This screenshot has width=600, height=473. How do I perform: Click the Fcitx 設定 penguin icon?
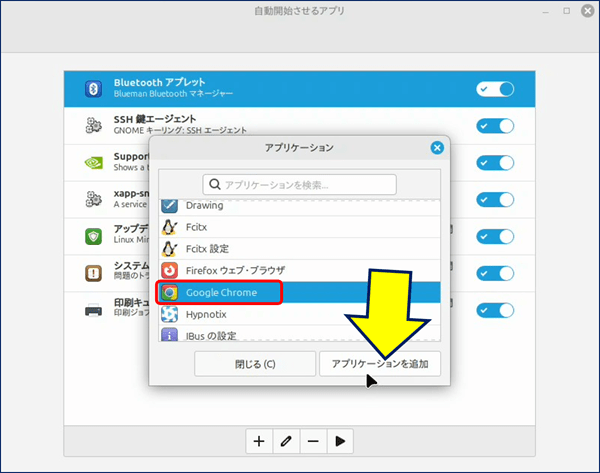pyautogui.click(x=170, y=249)
